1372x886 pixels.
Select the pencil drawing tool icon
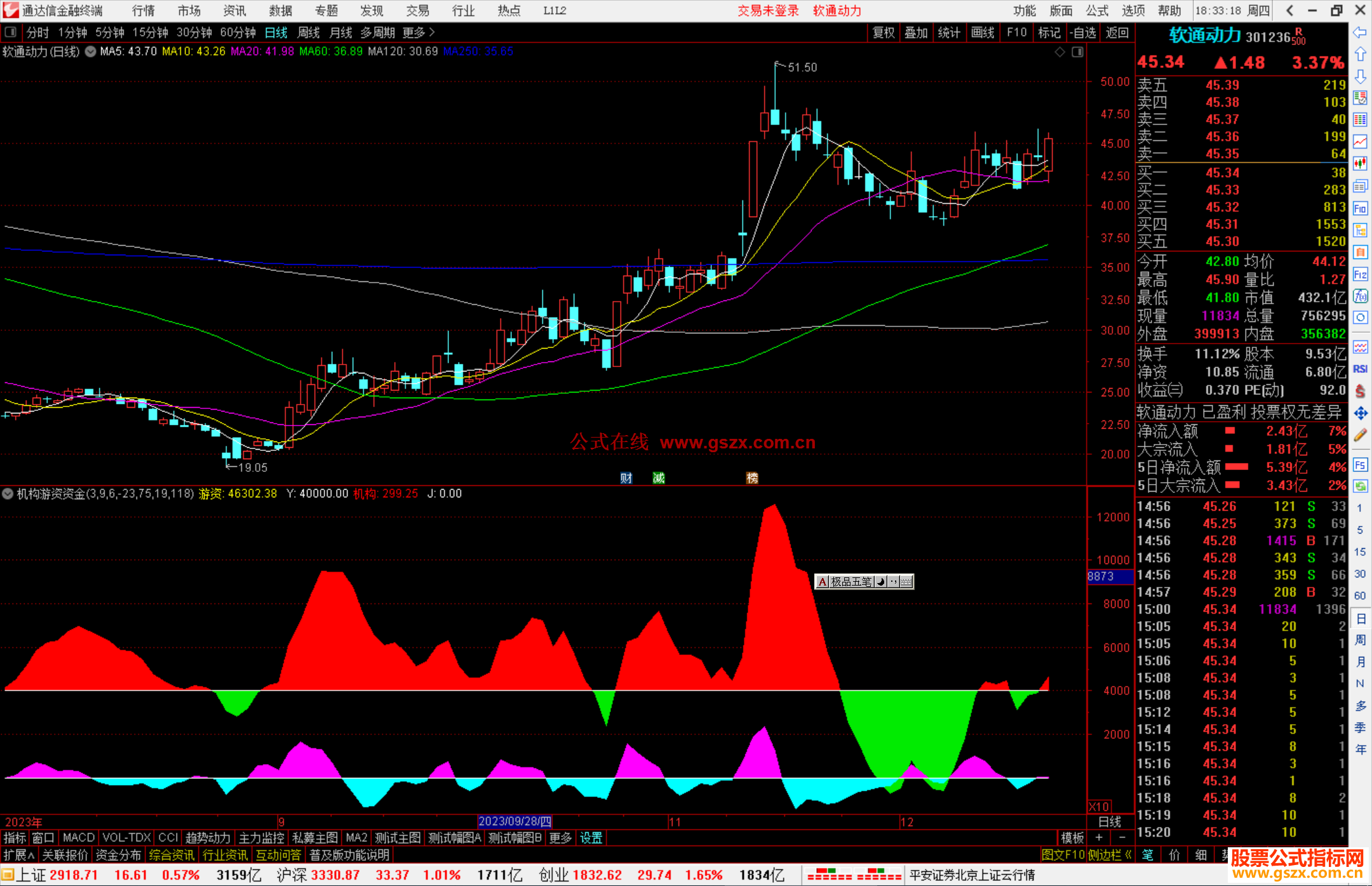(x=1360, y=436)
